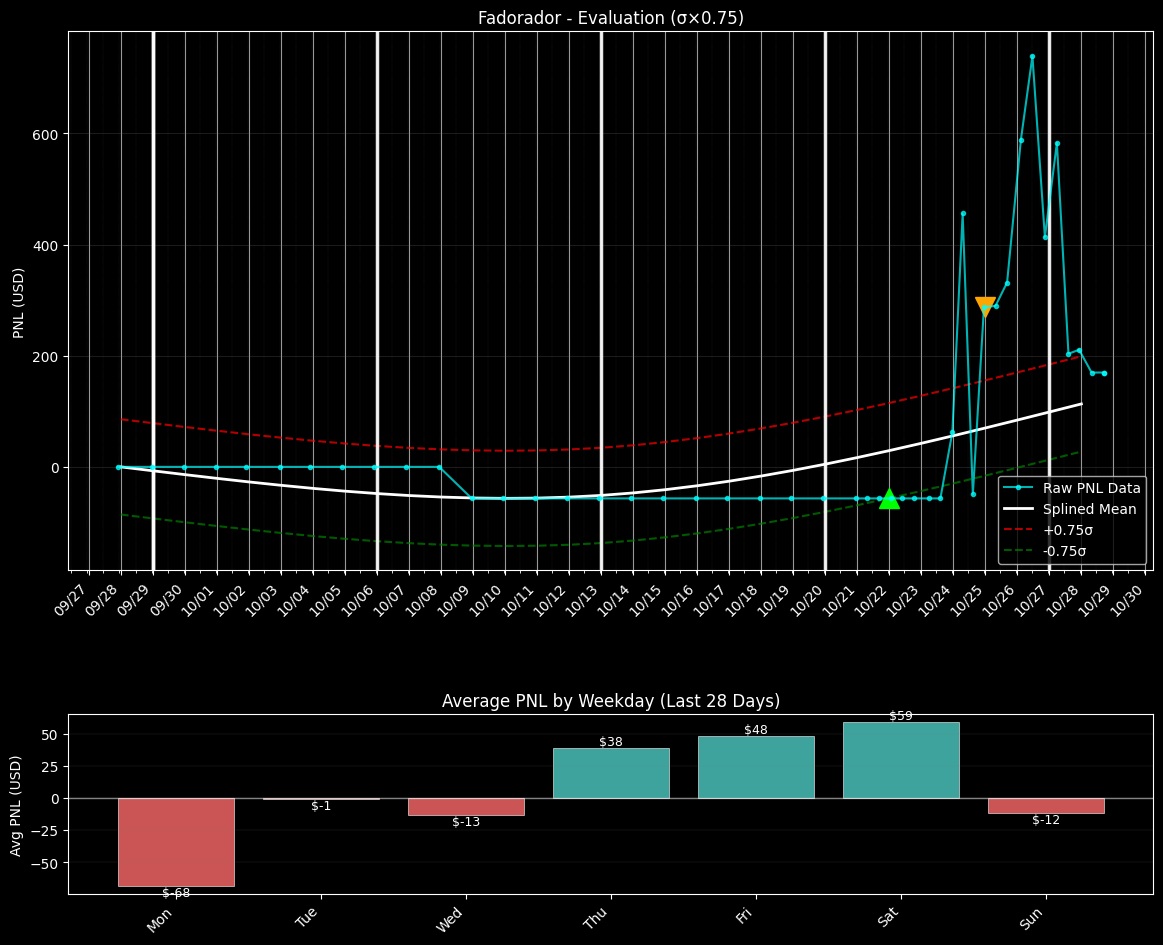Click the Average PNL by Weekday title
Image resolution: width=1163 pixels, height=945 pixels.
point(610,701)
